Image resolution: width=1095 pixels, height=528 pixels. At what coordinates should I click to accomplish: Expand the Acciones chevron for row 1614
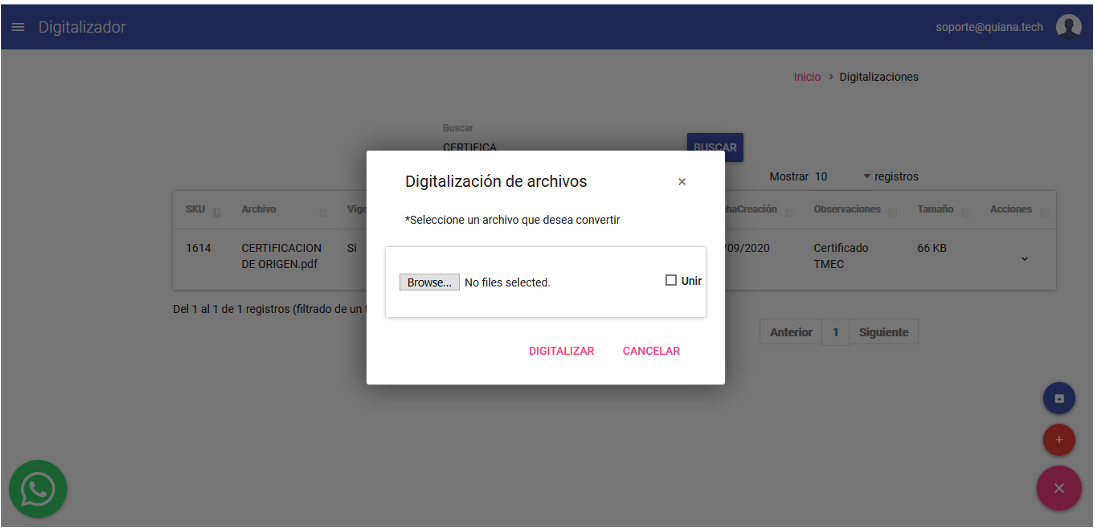click(x=1024, y=258)
